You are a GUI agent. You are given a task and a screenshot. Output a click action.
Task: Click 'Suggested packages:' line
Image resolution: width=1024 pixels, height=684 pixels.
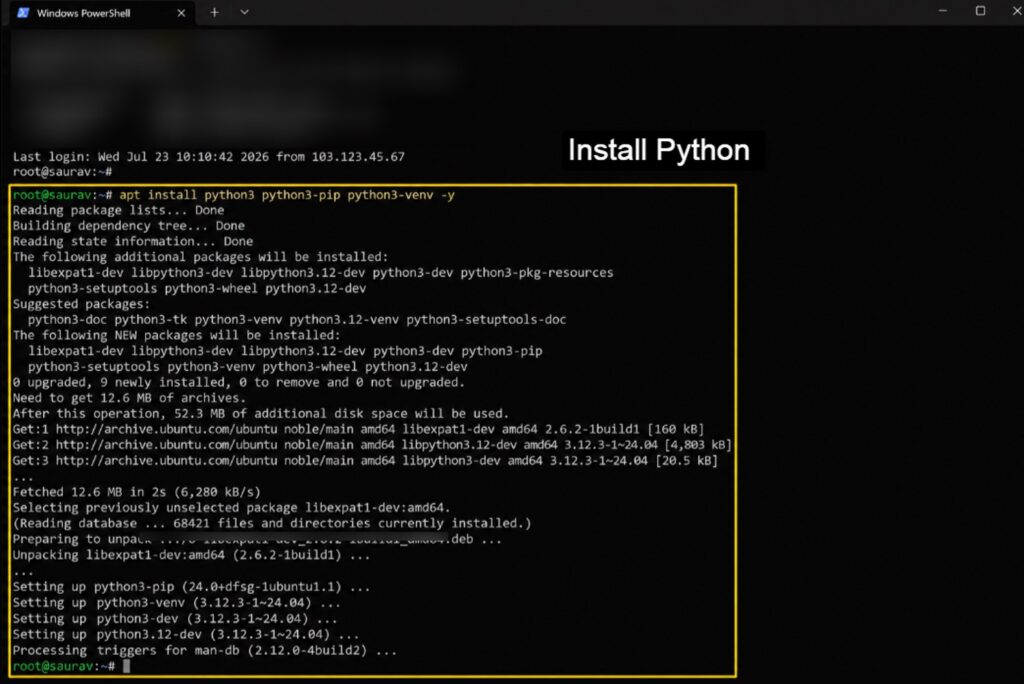81,304
